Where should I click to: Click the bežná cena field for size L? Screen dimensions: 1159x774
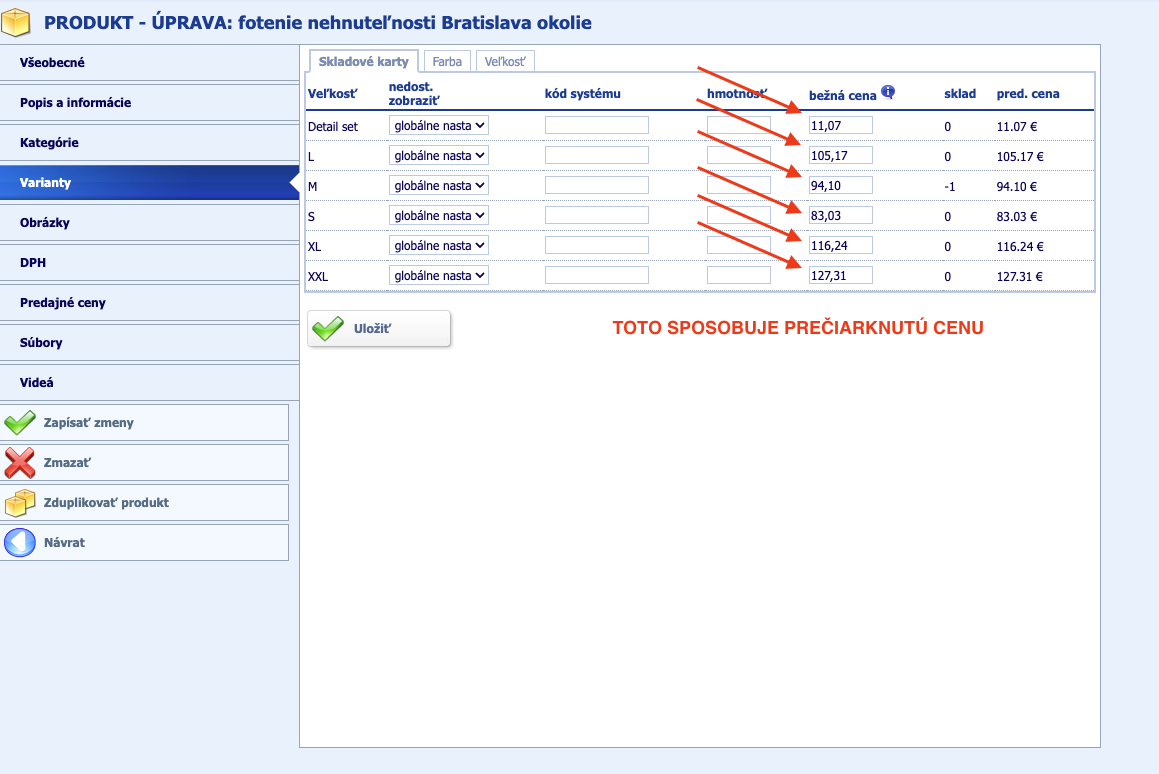[x=840, y=155]
